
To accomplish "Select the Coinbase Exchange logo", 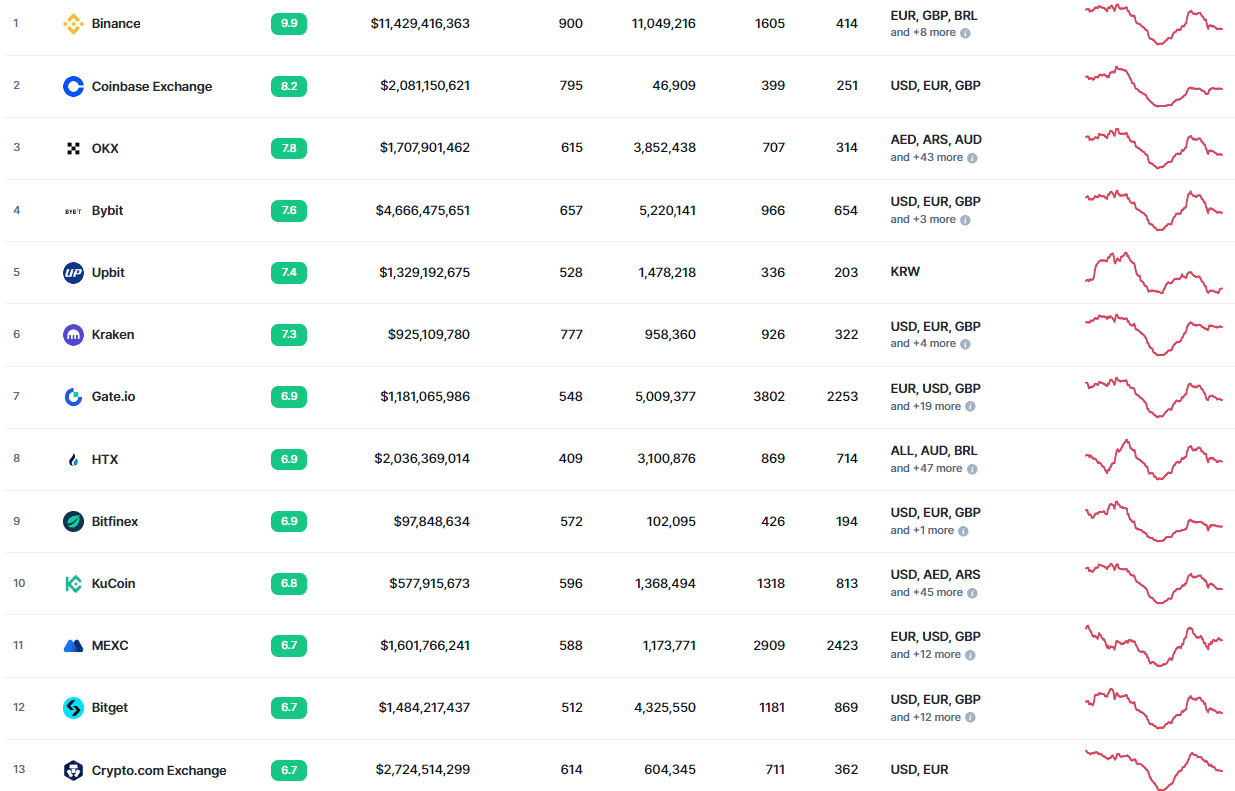I will 73,86.
